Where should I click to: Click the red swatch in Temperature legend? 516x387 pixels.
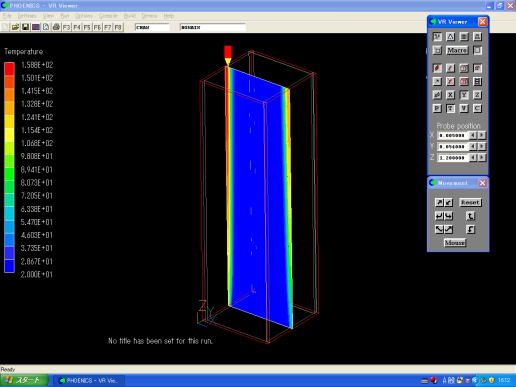(9, 69)
